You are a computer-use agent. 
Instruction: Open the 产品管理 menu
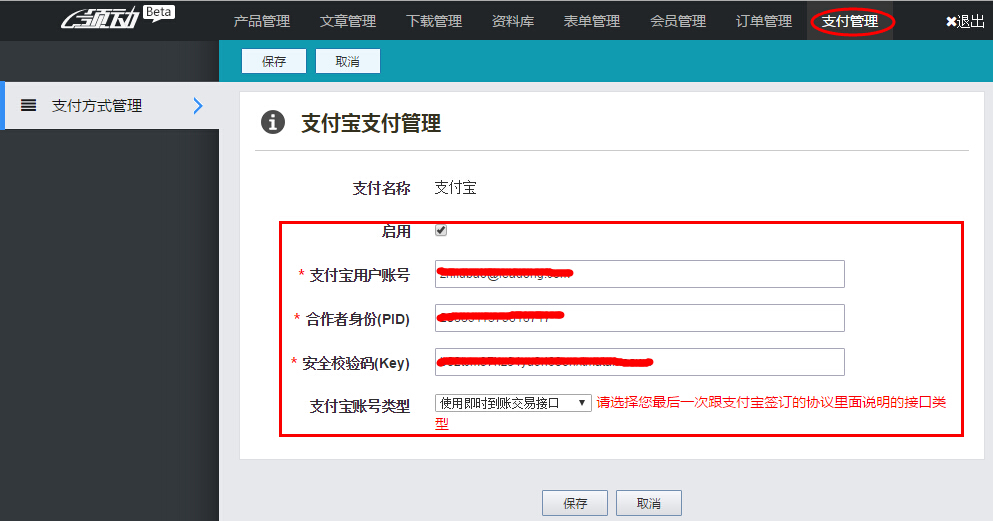(x=262, y=21)
